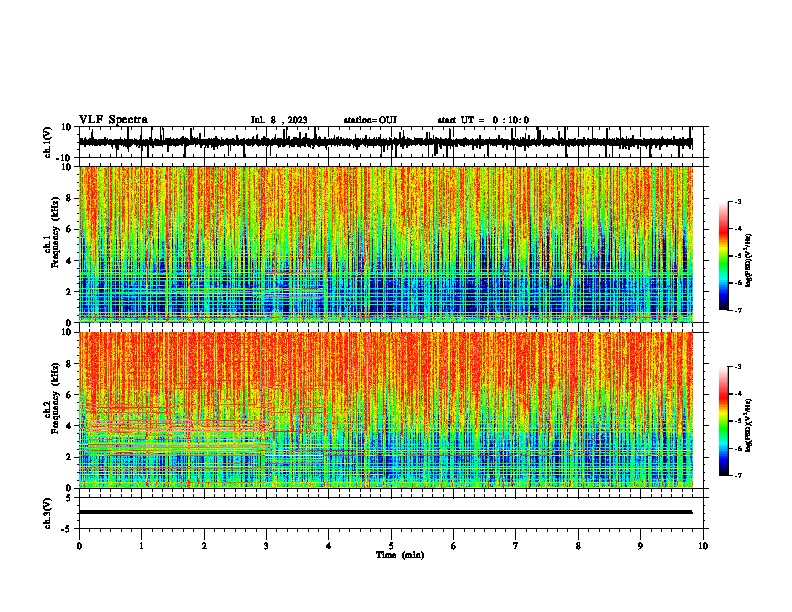Viewport: 792px width, 612px height.
Task: Click the ch.3 flat black voltage trace
Action: click(x=385, y=512)
